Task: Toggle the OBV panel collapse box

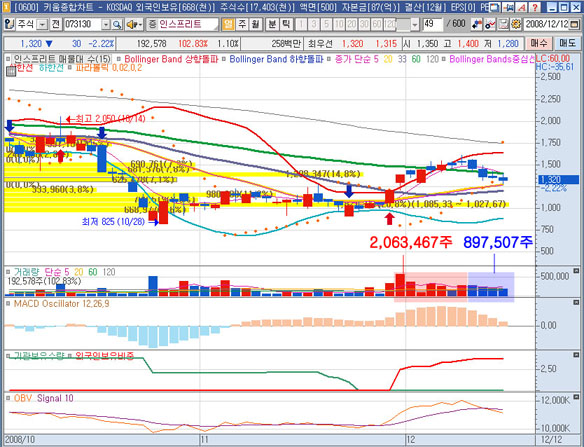Action: 576,397
